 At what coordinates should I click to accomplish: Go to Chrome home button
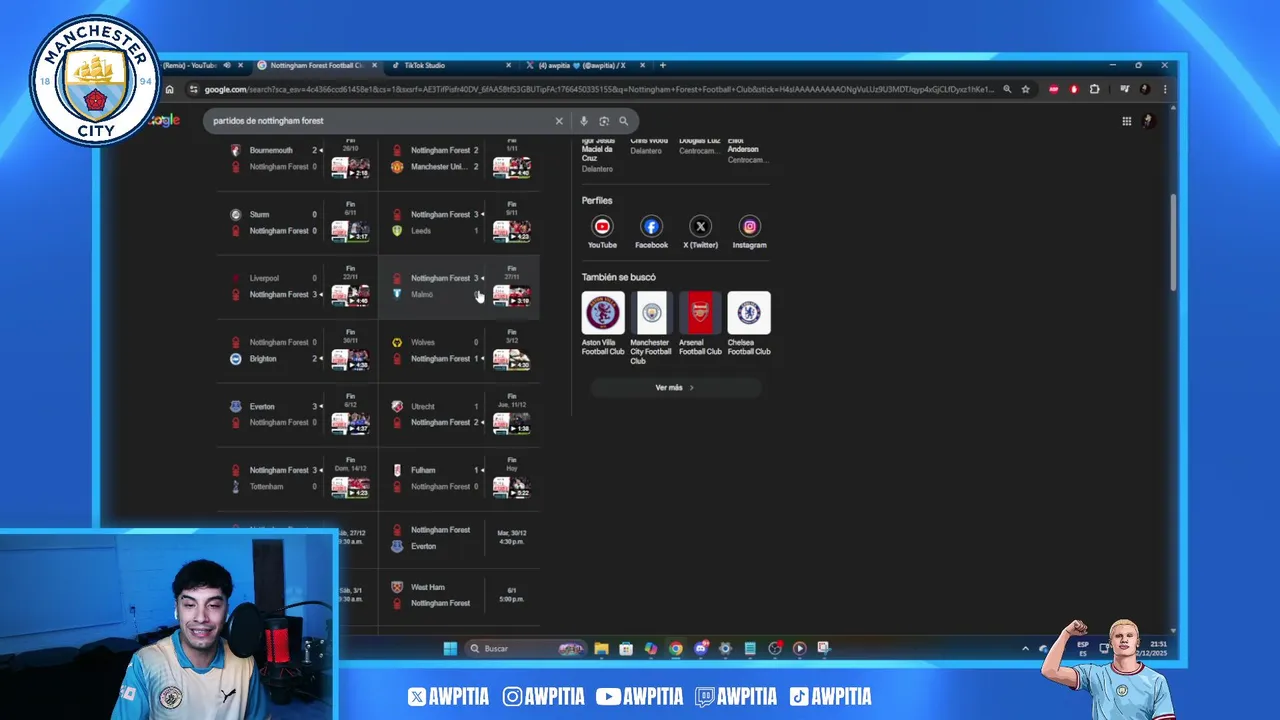pyautogui.click(x=169, y=89)
